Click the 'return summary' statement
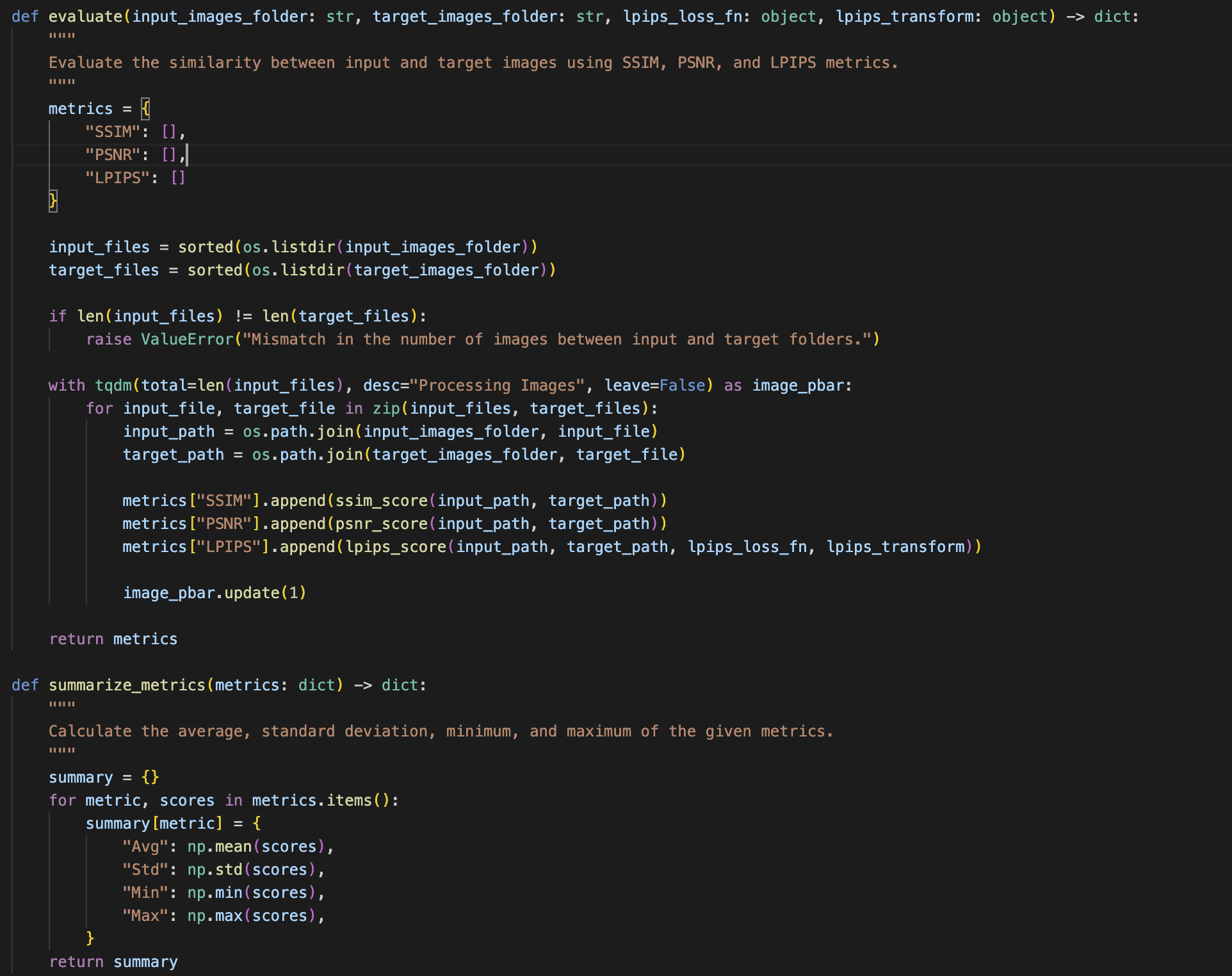The width and height of the screenshot is (1232, 976). click(x=113, y=962)
